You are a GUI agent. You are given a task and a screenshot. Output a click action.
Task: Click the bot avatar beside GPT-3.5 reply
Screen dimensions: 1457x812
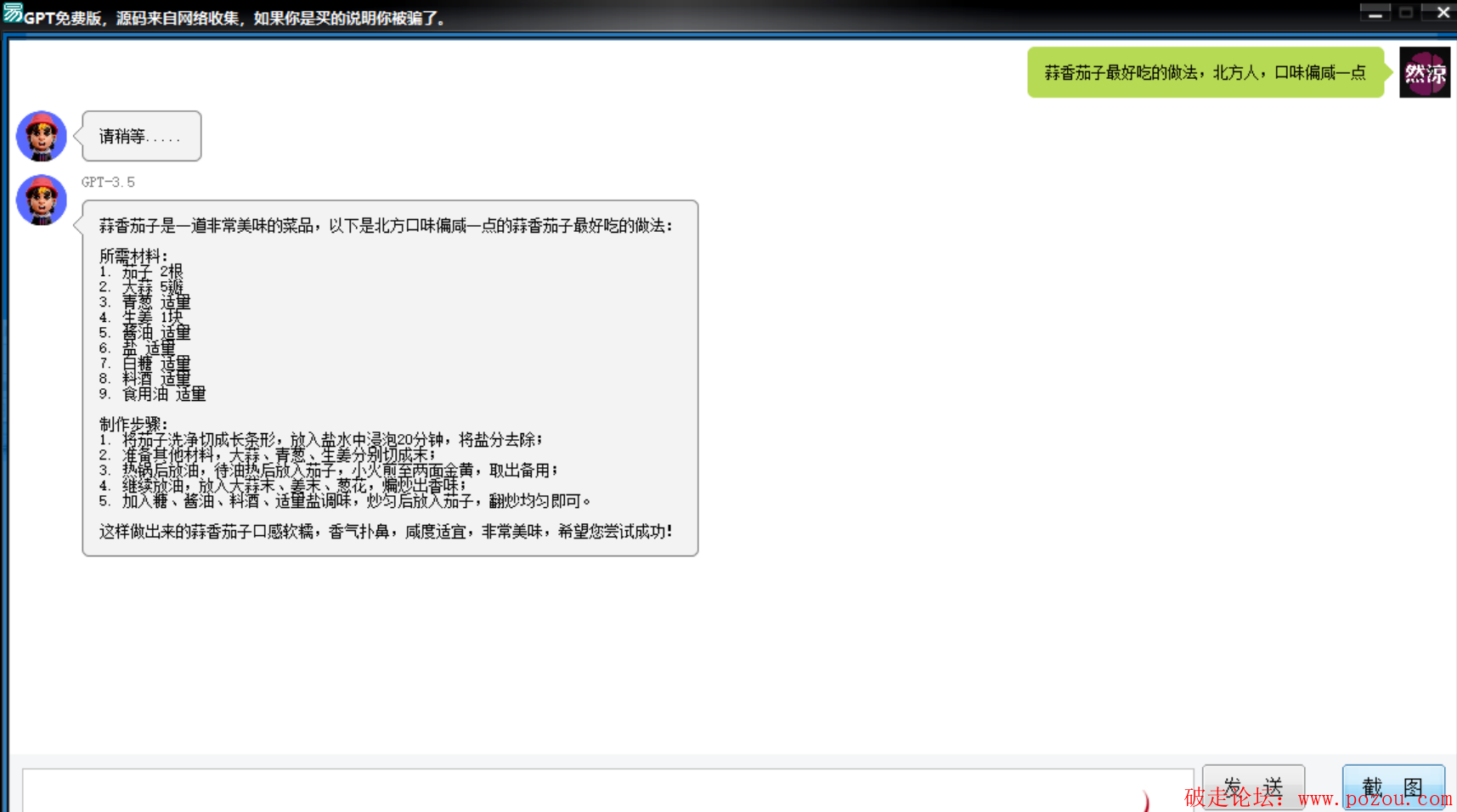41,200
